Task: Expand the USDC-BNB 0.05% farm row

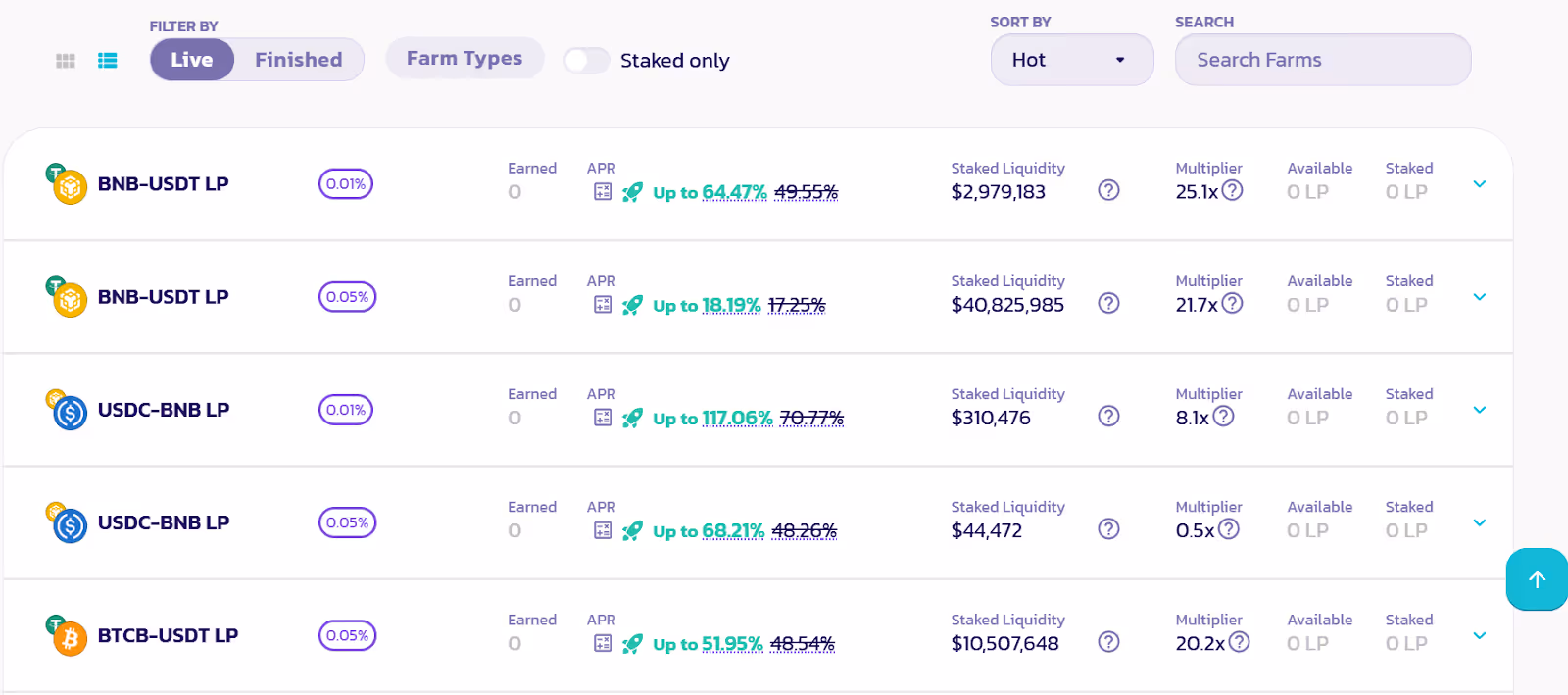Action: (x=1480, y=522)
